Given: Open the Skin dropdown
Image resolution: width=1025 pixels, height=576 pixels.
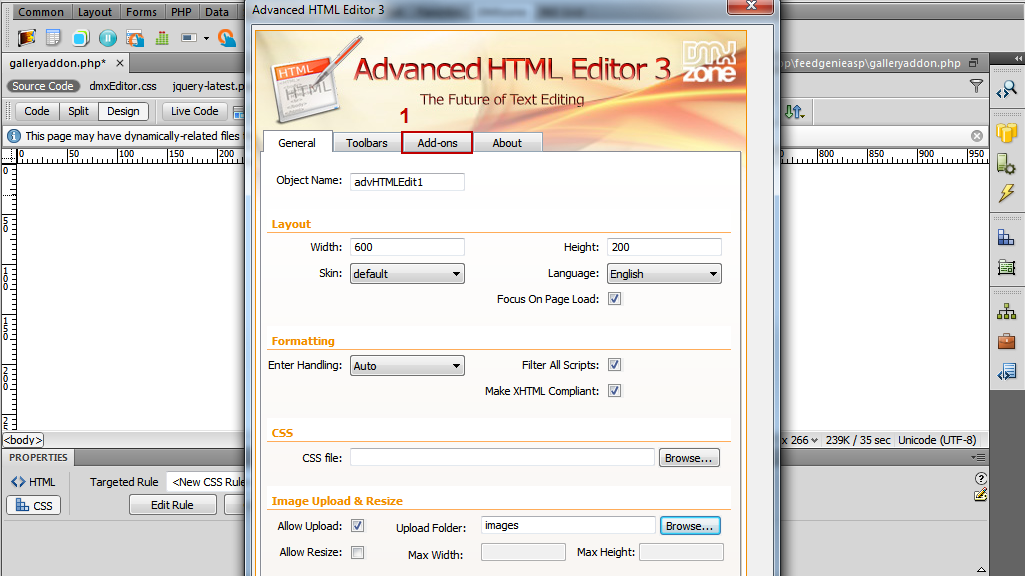Looking at the screenshot, I should pyautogui.click(x=407, y=274).
